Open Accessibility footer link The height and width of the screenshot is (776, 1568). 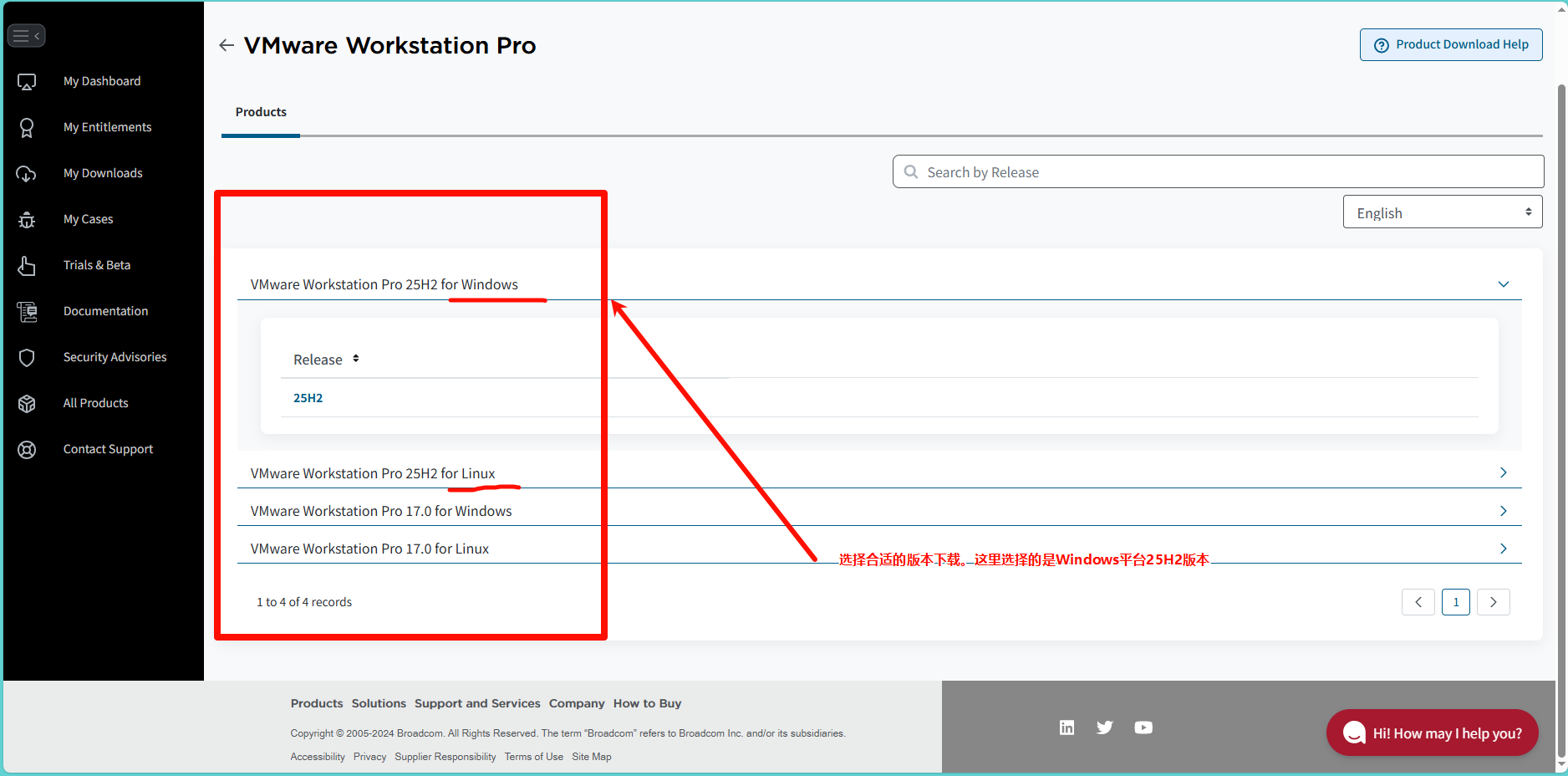point(318,757)
